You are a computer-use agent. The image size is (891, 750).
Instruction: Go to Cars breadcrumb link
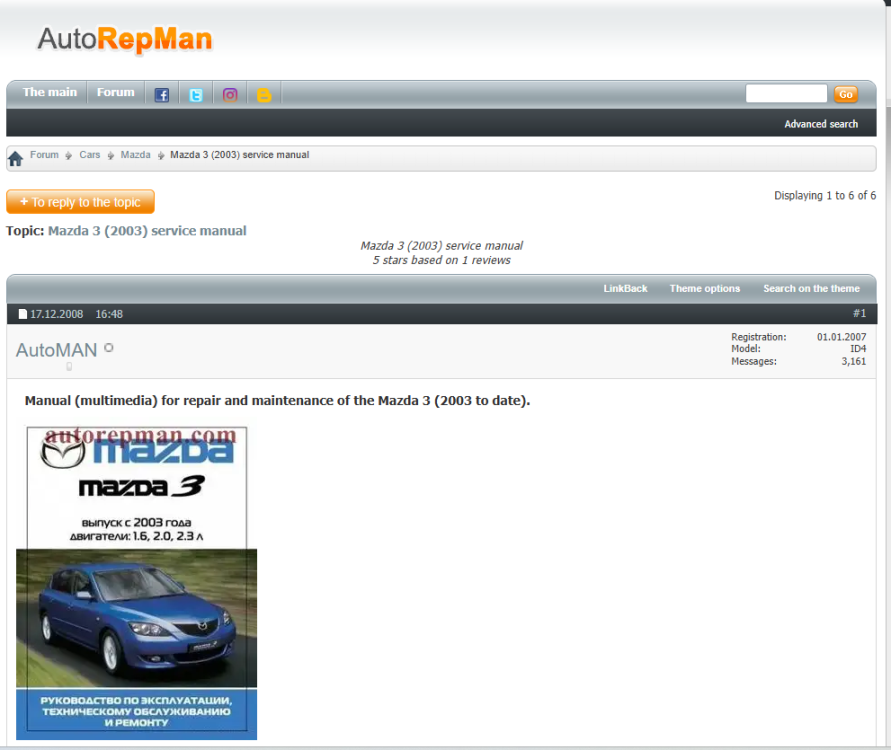pos(90,155)
